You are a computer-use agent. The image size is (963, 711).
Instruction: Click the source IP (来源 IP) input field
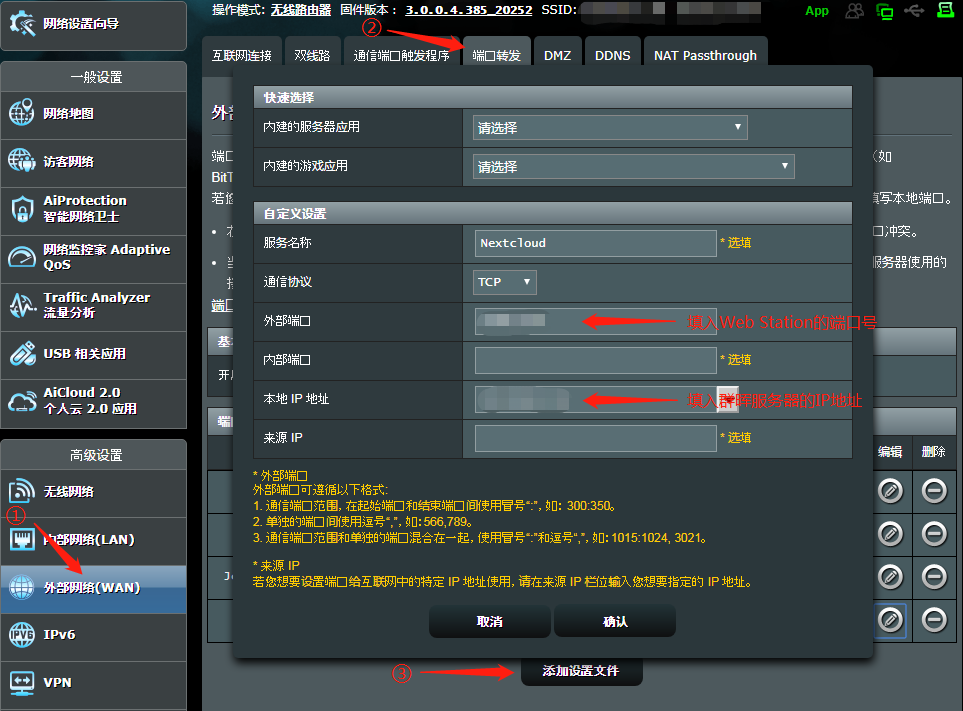595,438
